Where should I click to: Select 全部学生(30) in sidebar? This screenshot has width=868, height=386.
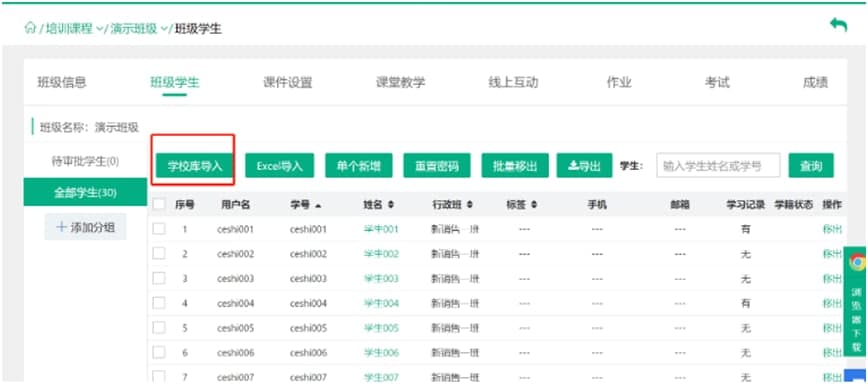point(85,193)
